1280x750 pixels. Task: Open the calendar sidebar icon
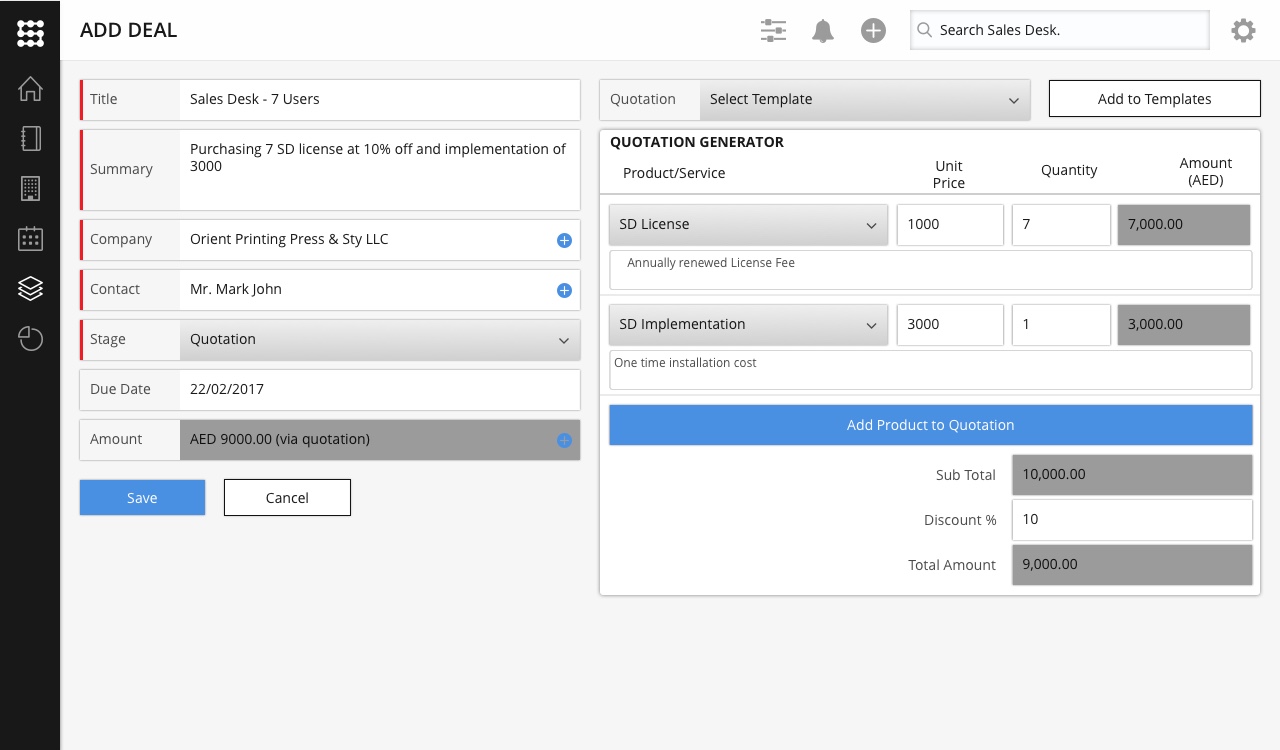click(30, 238)
